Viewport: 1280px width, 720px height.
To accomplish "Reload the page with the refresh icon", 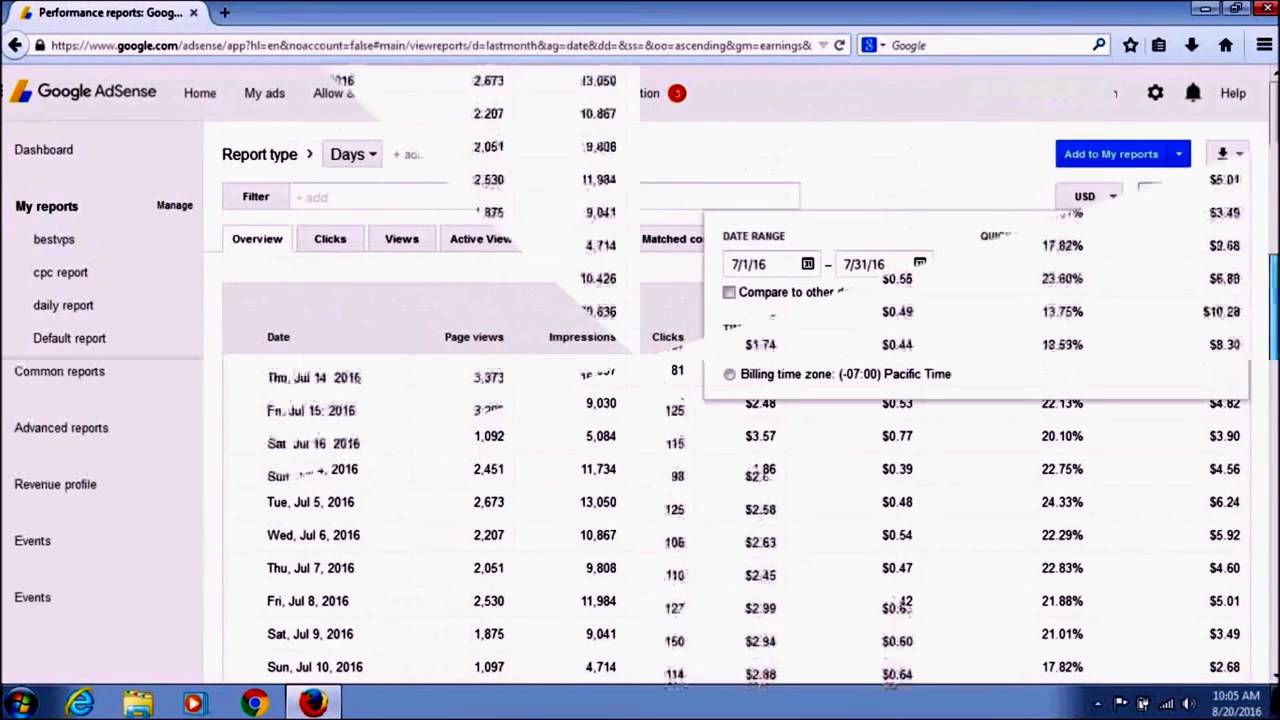I will tap(840, 45).
